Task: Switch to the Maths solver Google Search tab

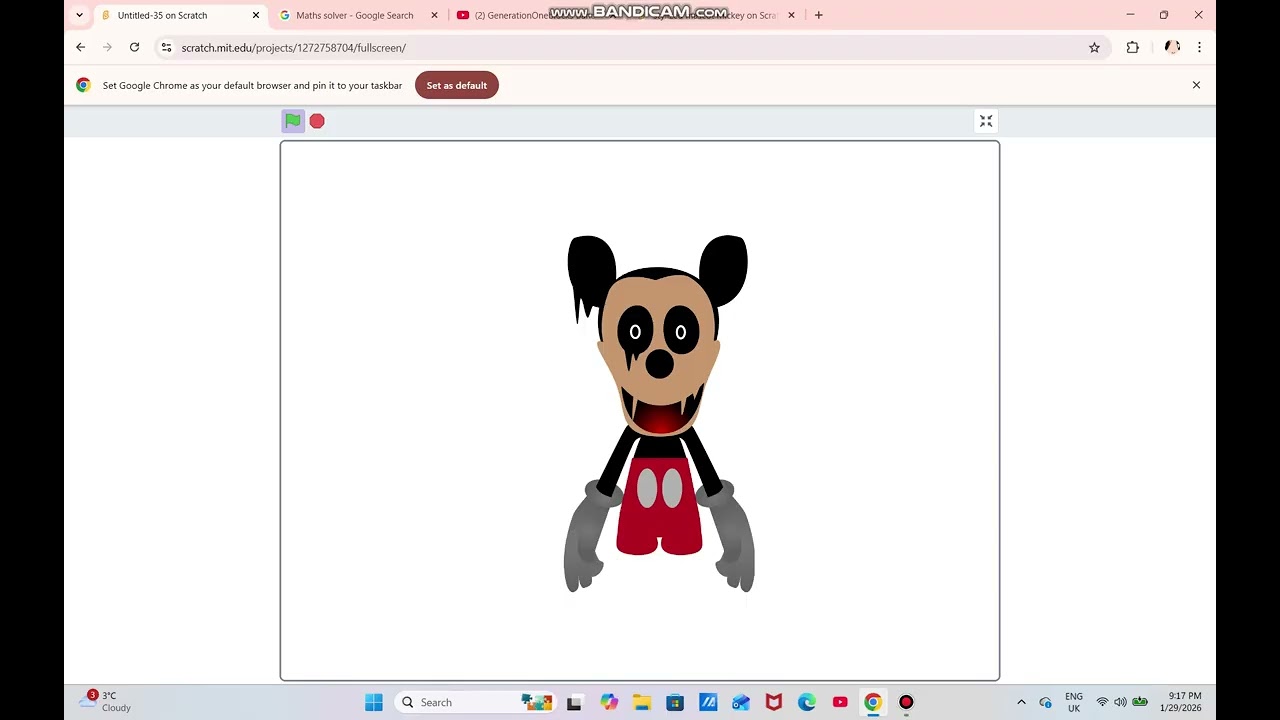Action: tap(356, 15)
